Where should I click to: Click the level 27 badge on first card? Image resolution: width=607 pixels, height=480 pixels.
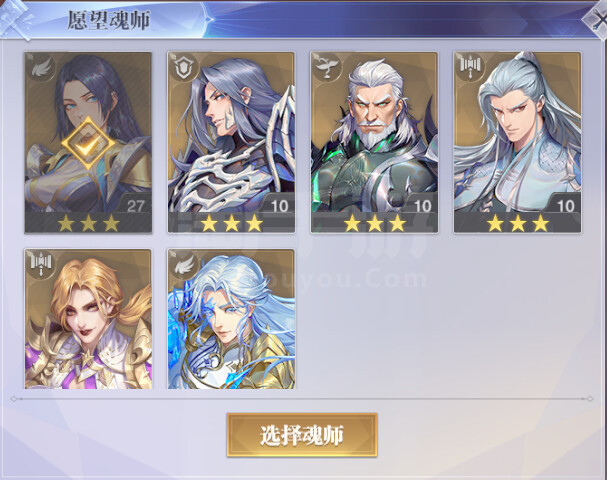click(x=135, y=206)
